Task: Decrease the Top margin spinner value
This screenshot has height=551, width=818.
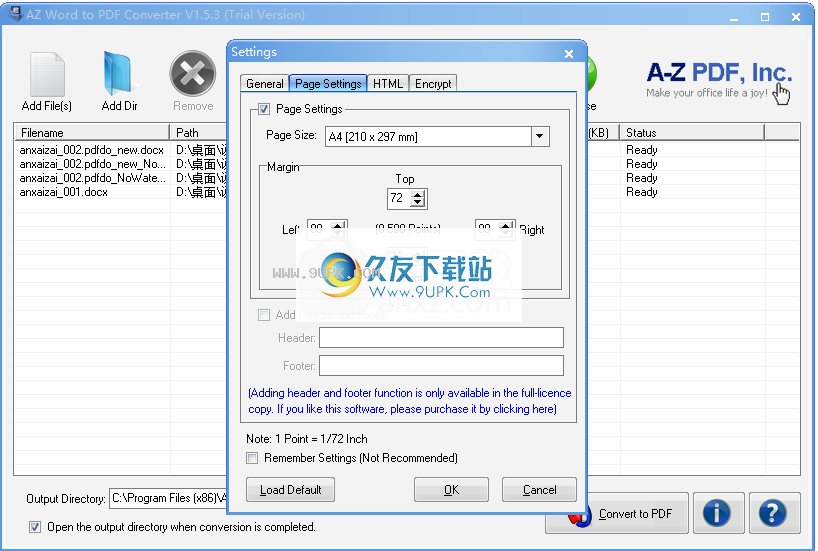Action: click(418, 202)
